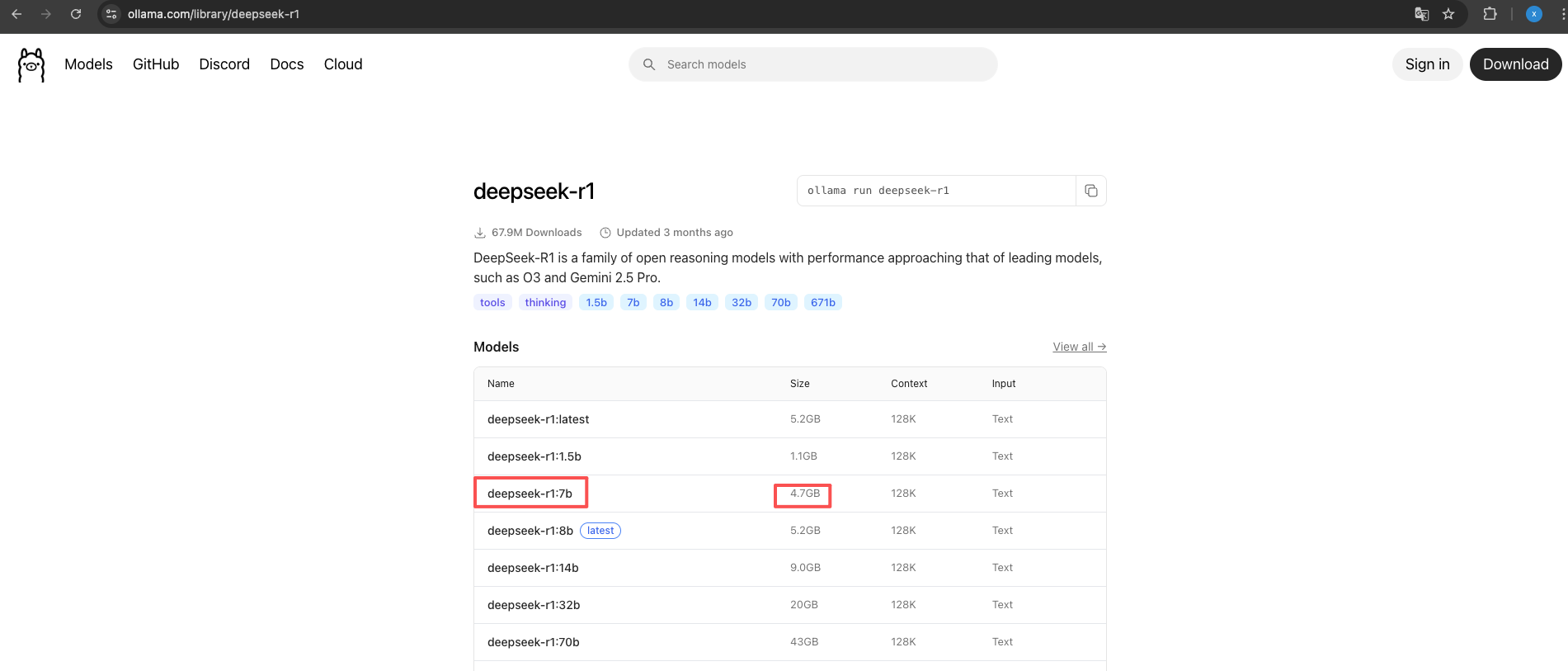Viewport: 1568px width, 671px height.
Task: Click the Ollama llama logo
Action: pyautogui.click(x=31, y=64)
